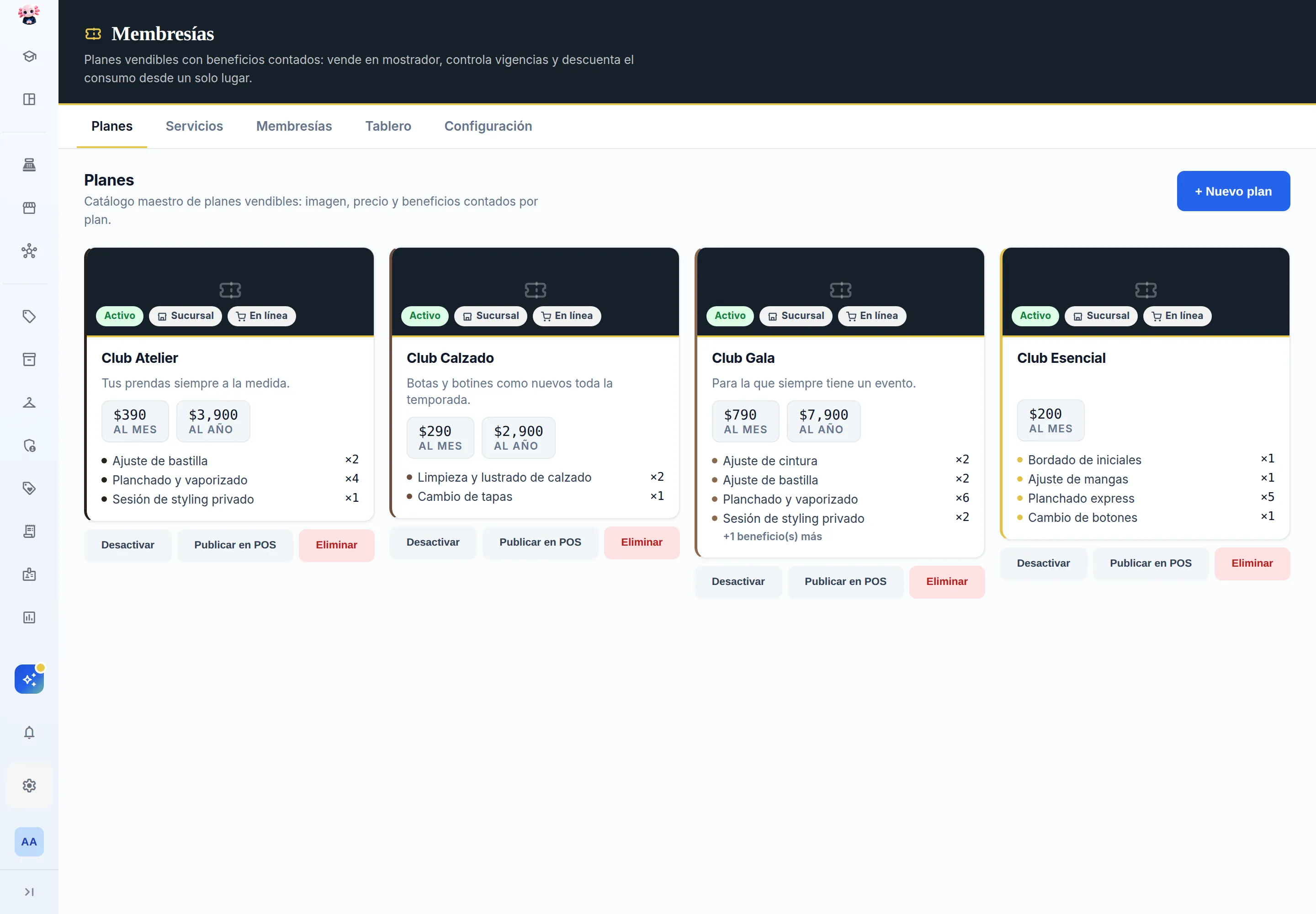Delete the Club Atelier plan
Screen dimensions: 1316x914
[x=337, y=545]
